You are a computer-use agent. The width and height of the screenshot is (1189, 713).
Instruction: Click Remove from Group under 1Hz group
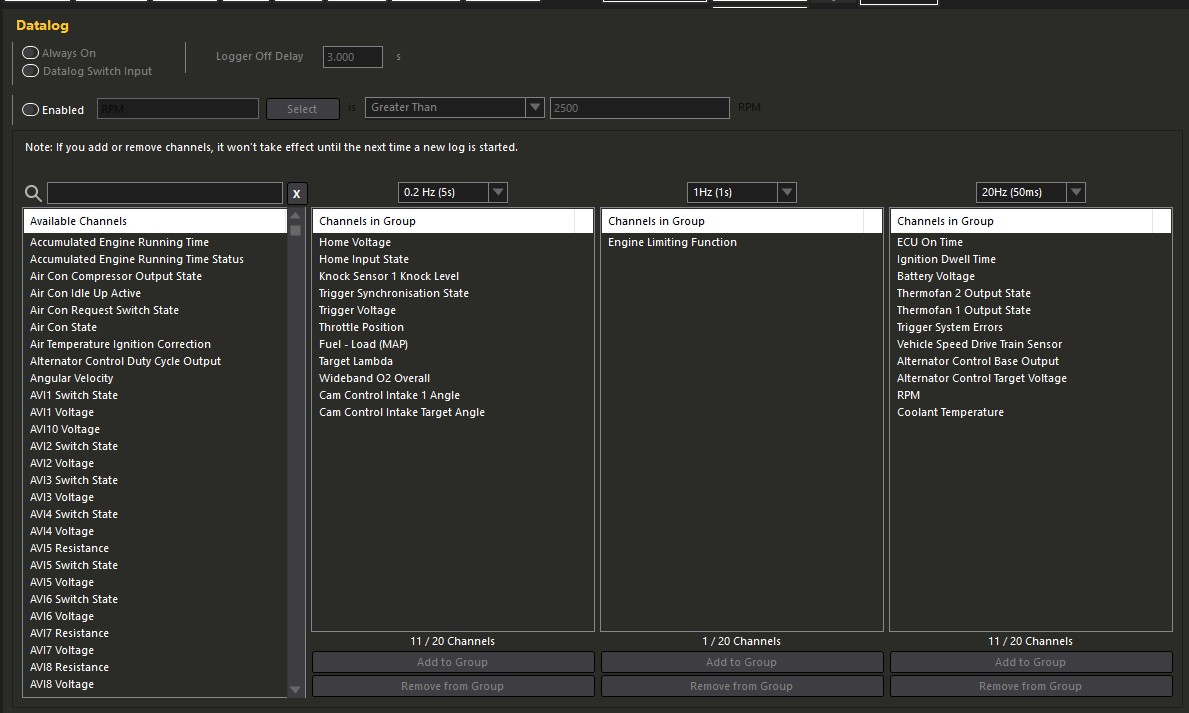click(742, 686)
